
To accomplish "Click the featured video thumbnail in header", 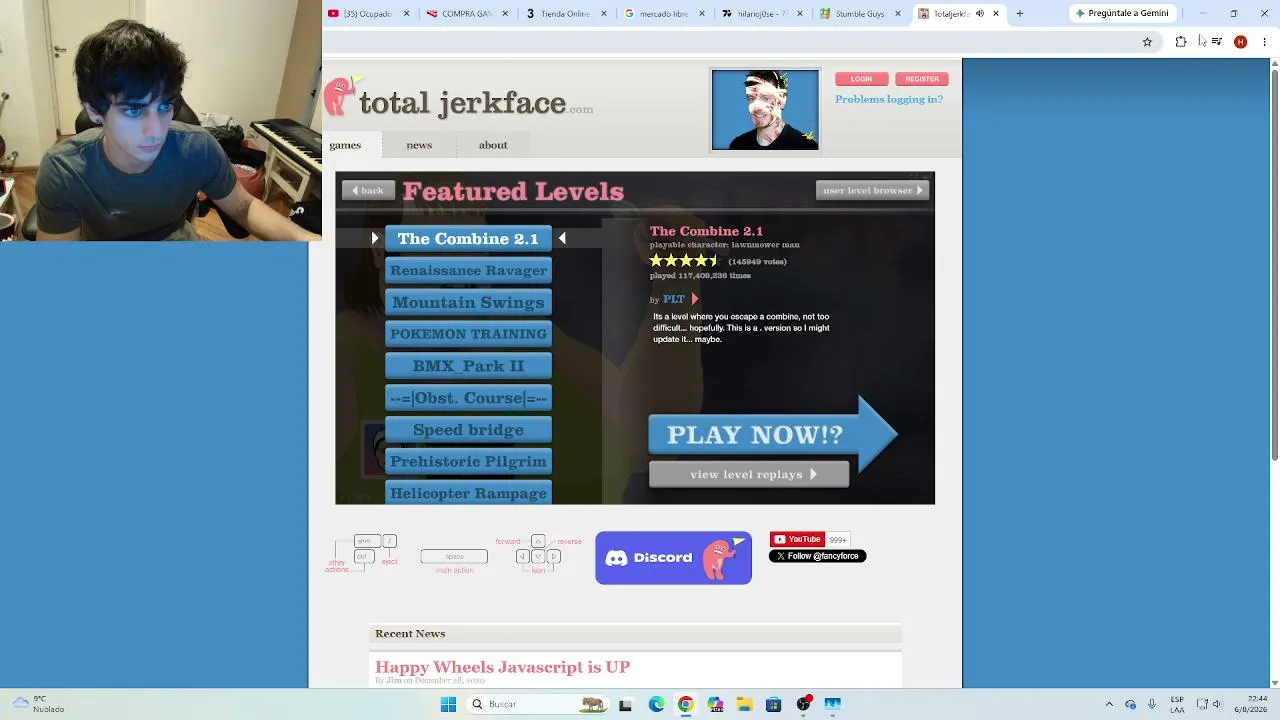I will click(765, 109).
